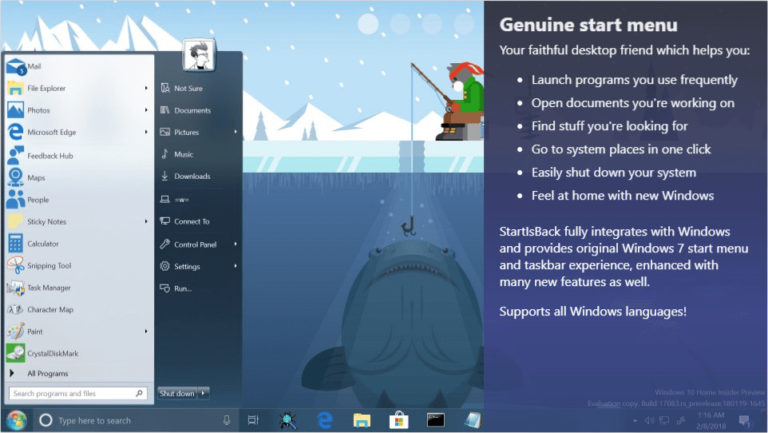Click the Search programs and files box
Image resolution: width=768 pixels, height=433 pixels.
pyautogui.click(x=77, y=393)
